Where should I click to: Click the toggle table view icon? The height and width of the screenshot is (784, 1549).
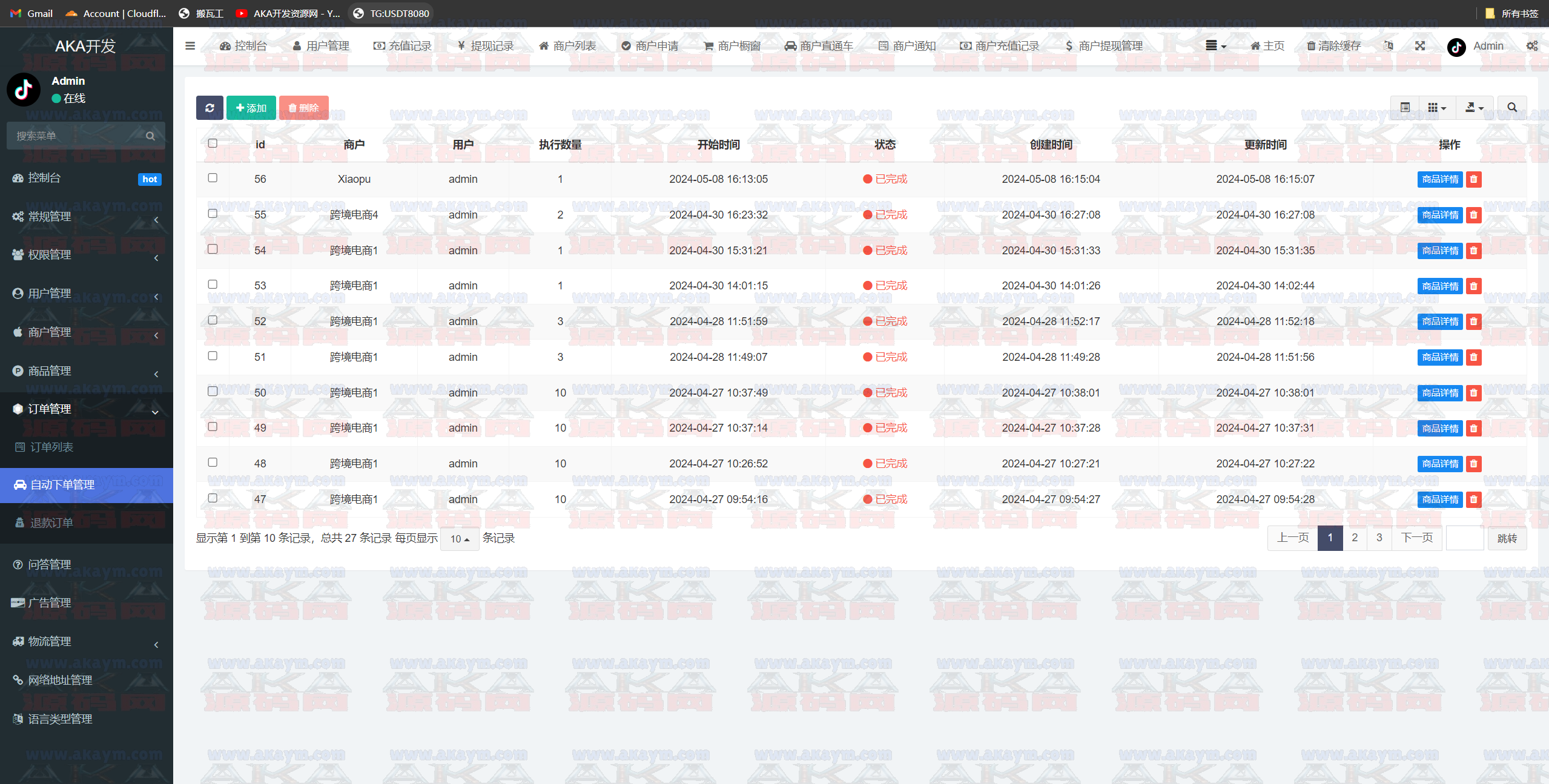1405,108
